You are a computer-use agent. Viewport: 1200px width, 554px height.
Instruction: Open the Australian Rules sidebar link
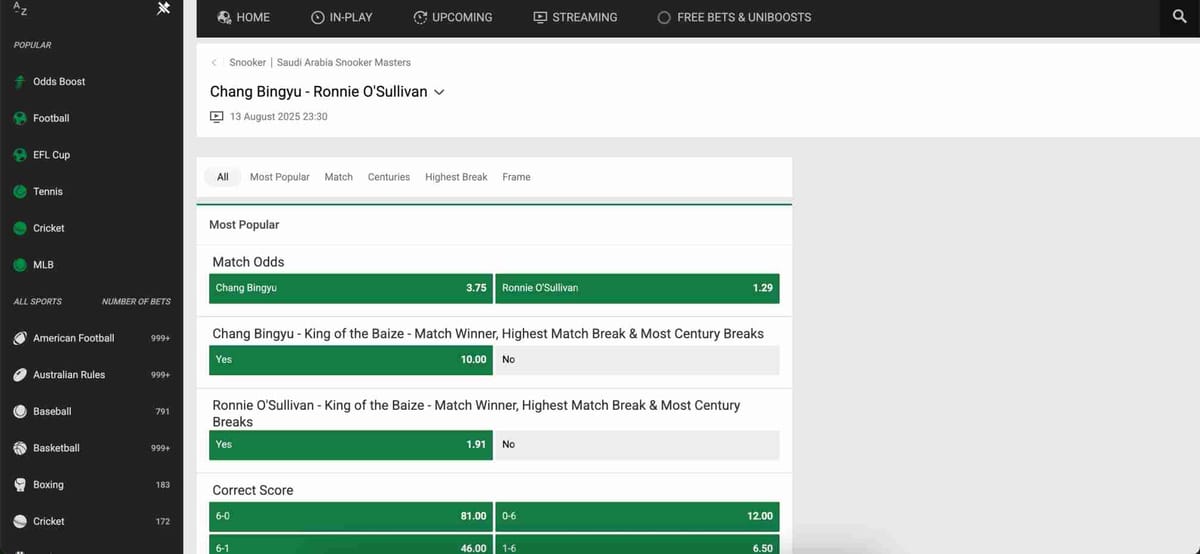pyautogui.click(x=69, y=375)
